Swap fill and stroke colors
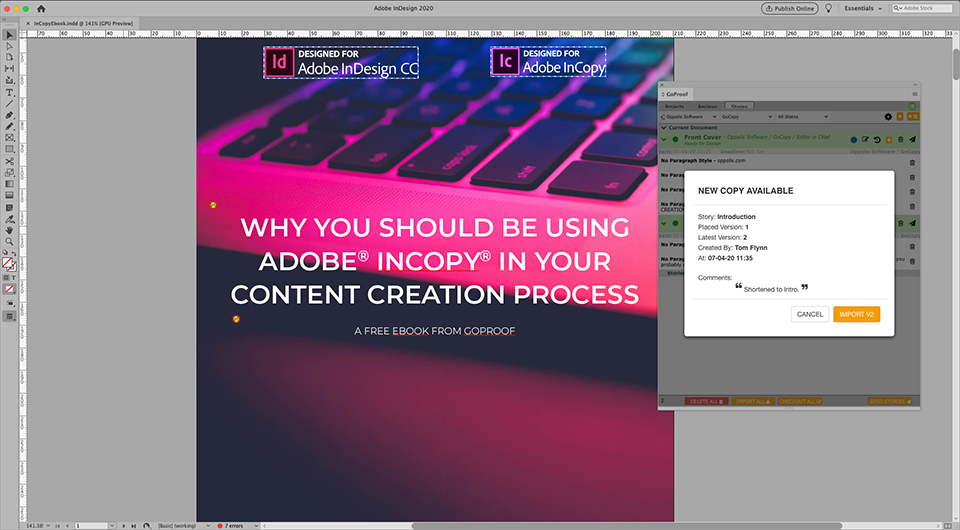This screenshot has height=530, width=960. click(14, 253)
